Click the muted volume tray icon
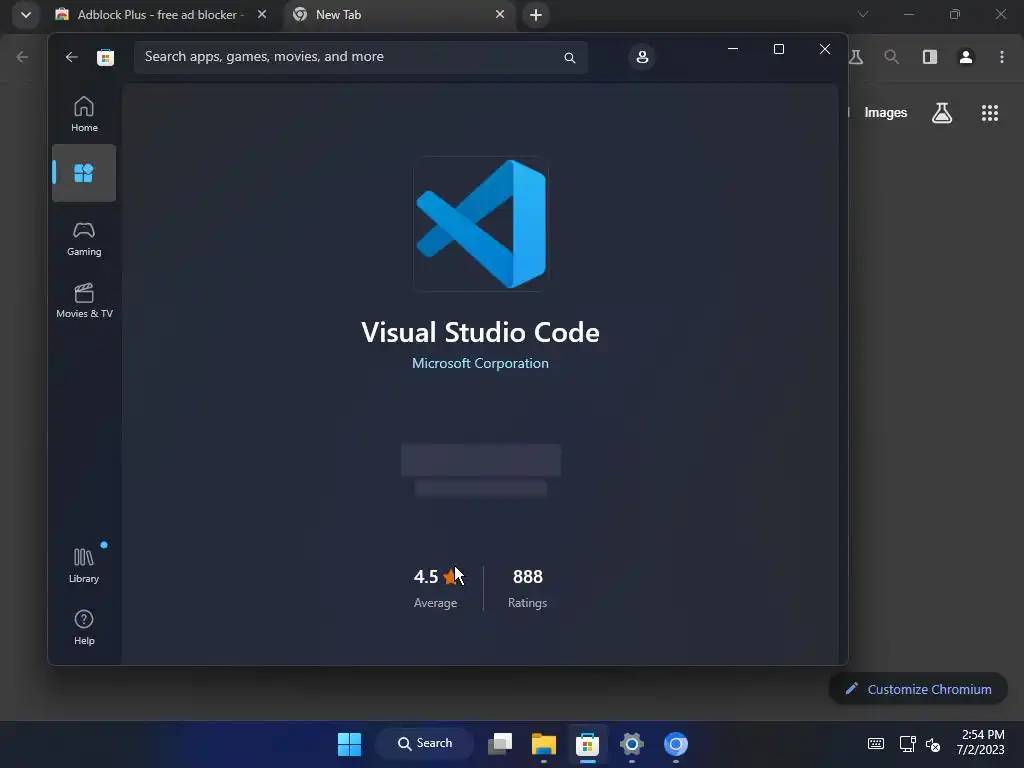 click(933, 744)
